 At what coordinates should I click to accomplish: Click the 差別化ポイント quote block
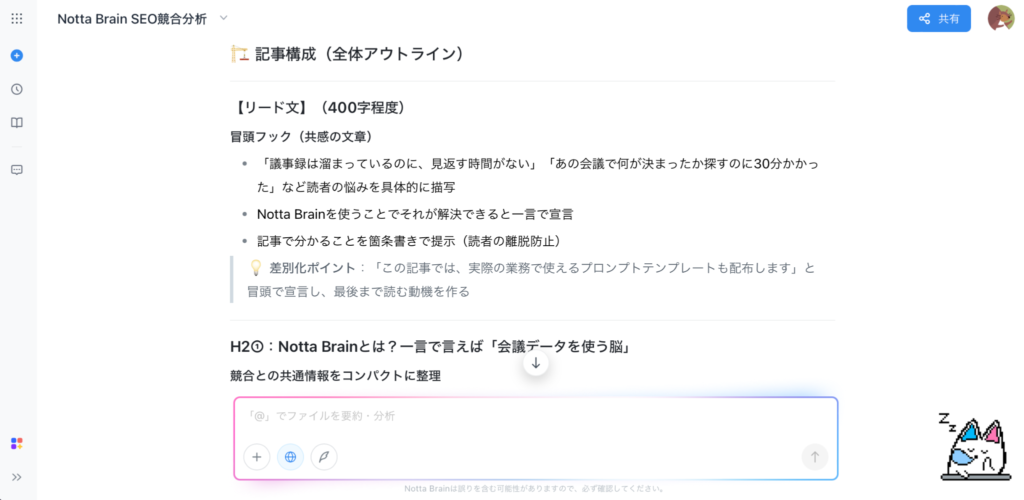coord(531,279)
